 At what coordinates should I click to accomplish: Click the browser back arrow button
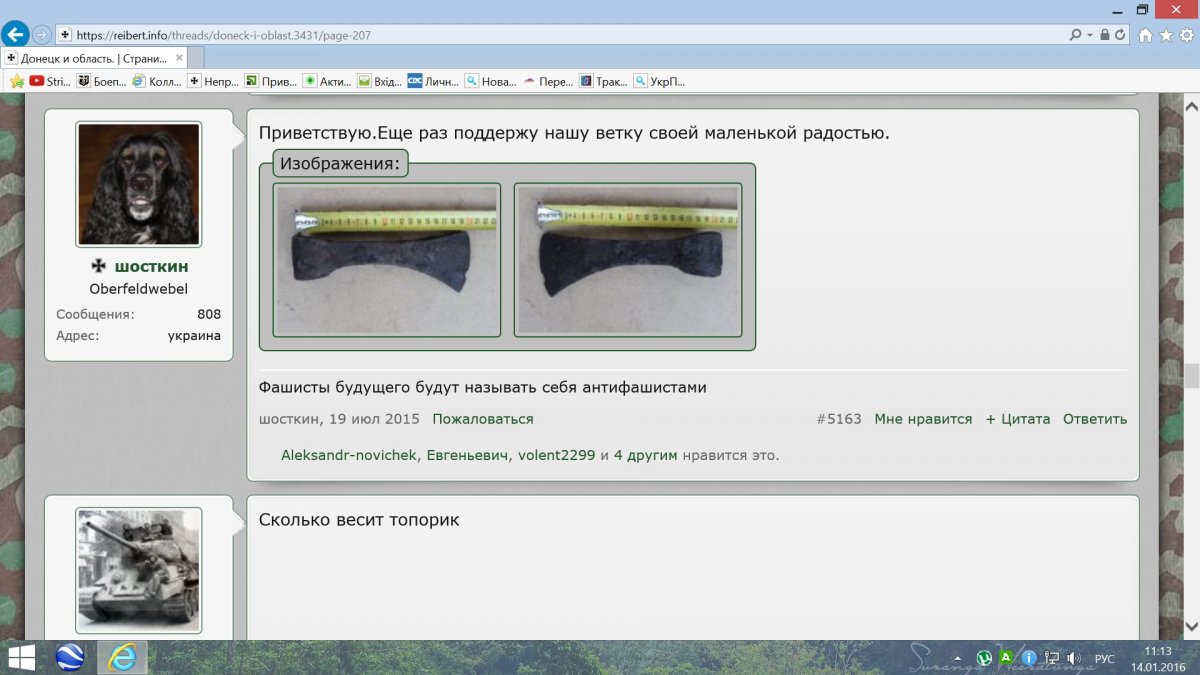(15, 34)
